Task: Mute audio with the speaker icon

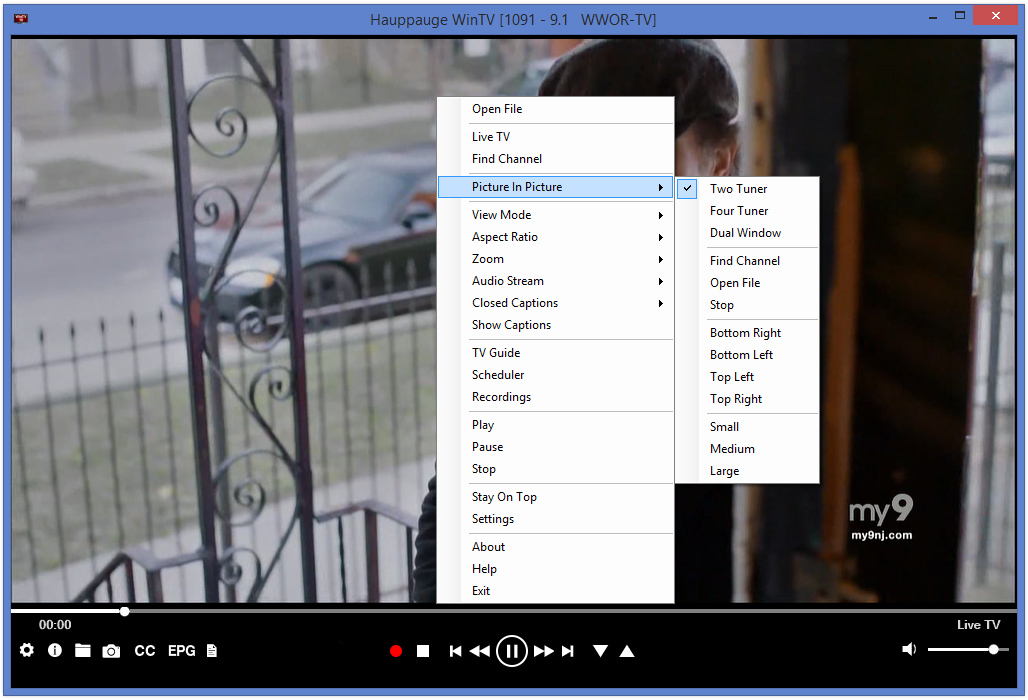Action: click(x=908, y=649)
